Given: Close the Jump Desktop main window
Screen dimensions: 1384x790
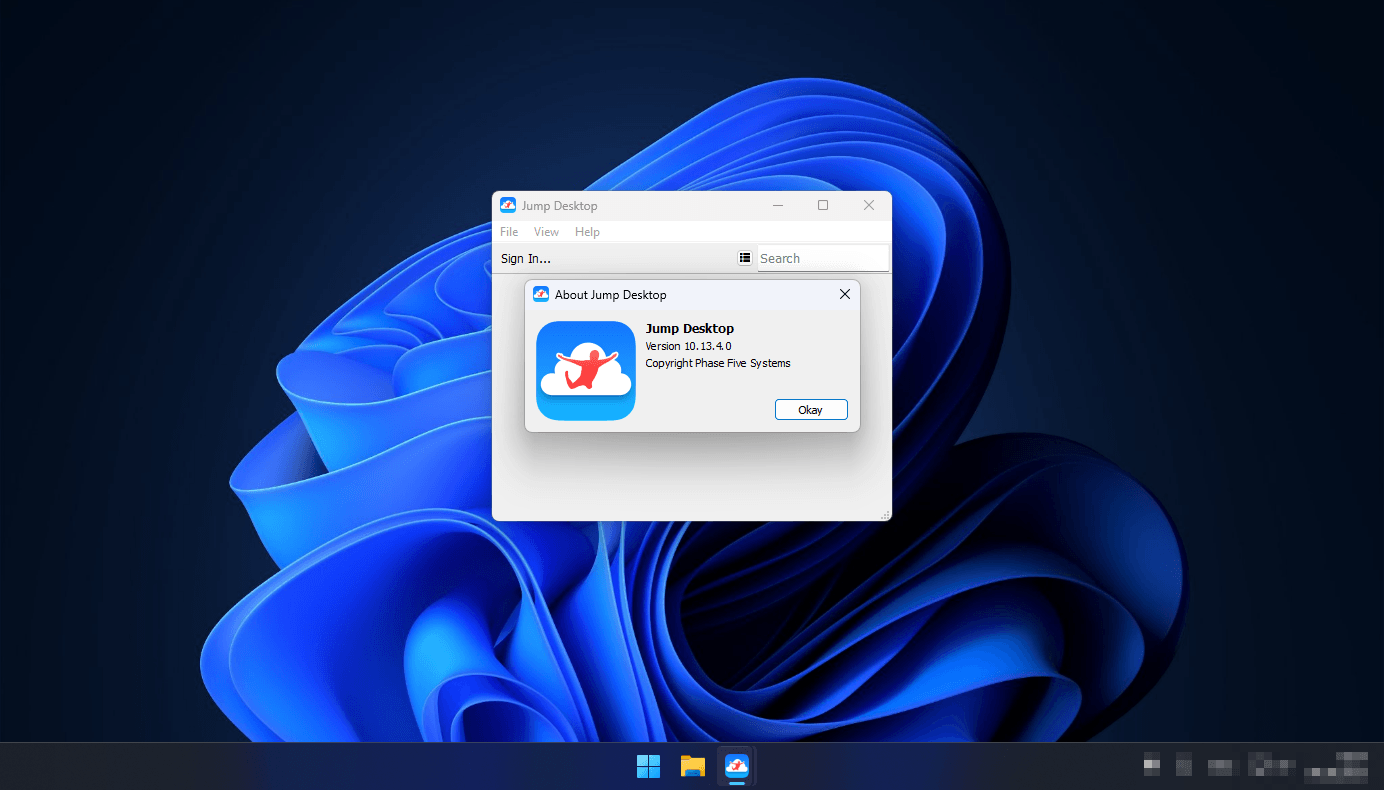Looking at the screenshot, I should (869, 205).
